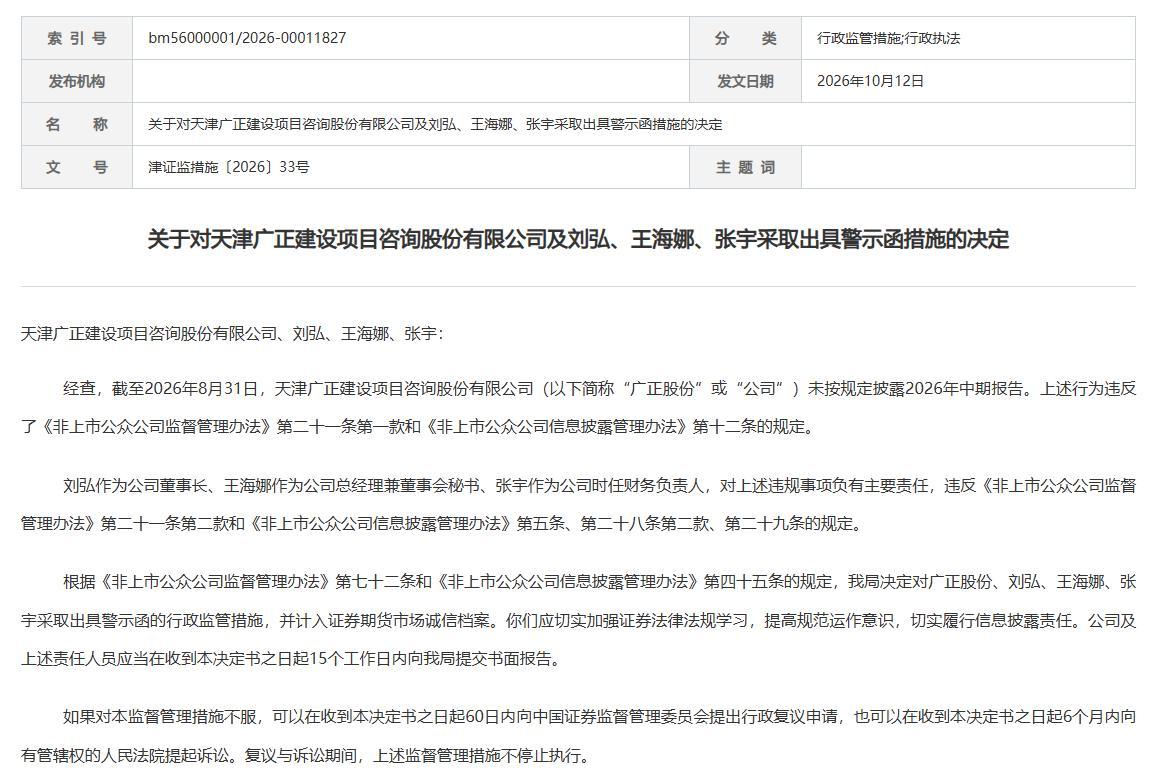Click the line ending 第十二条的规定。
Viewport: 1164px width, 782px height.
coord(418,427)
